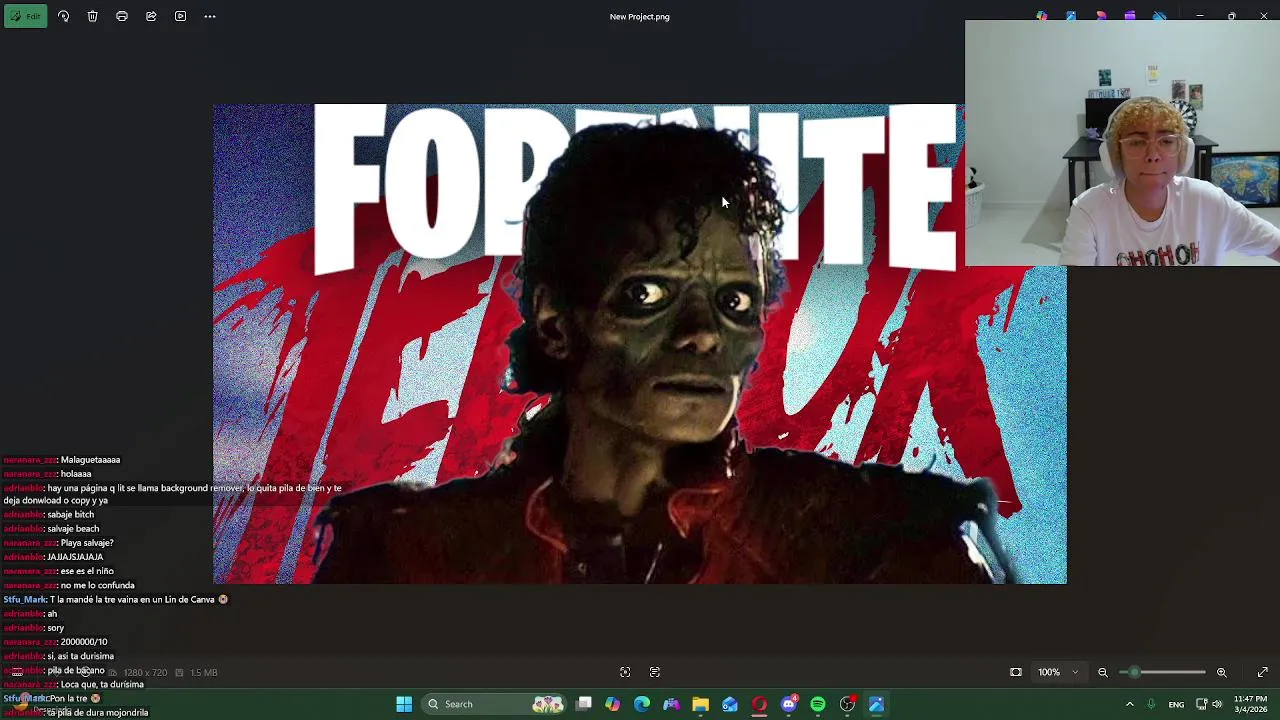Open the purple video editor icon in title bar
This screenshot has width=1280, height=720.
coord(1130,16)
